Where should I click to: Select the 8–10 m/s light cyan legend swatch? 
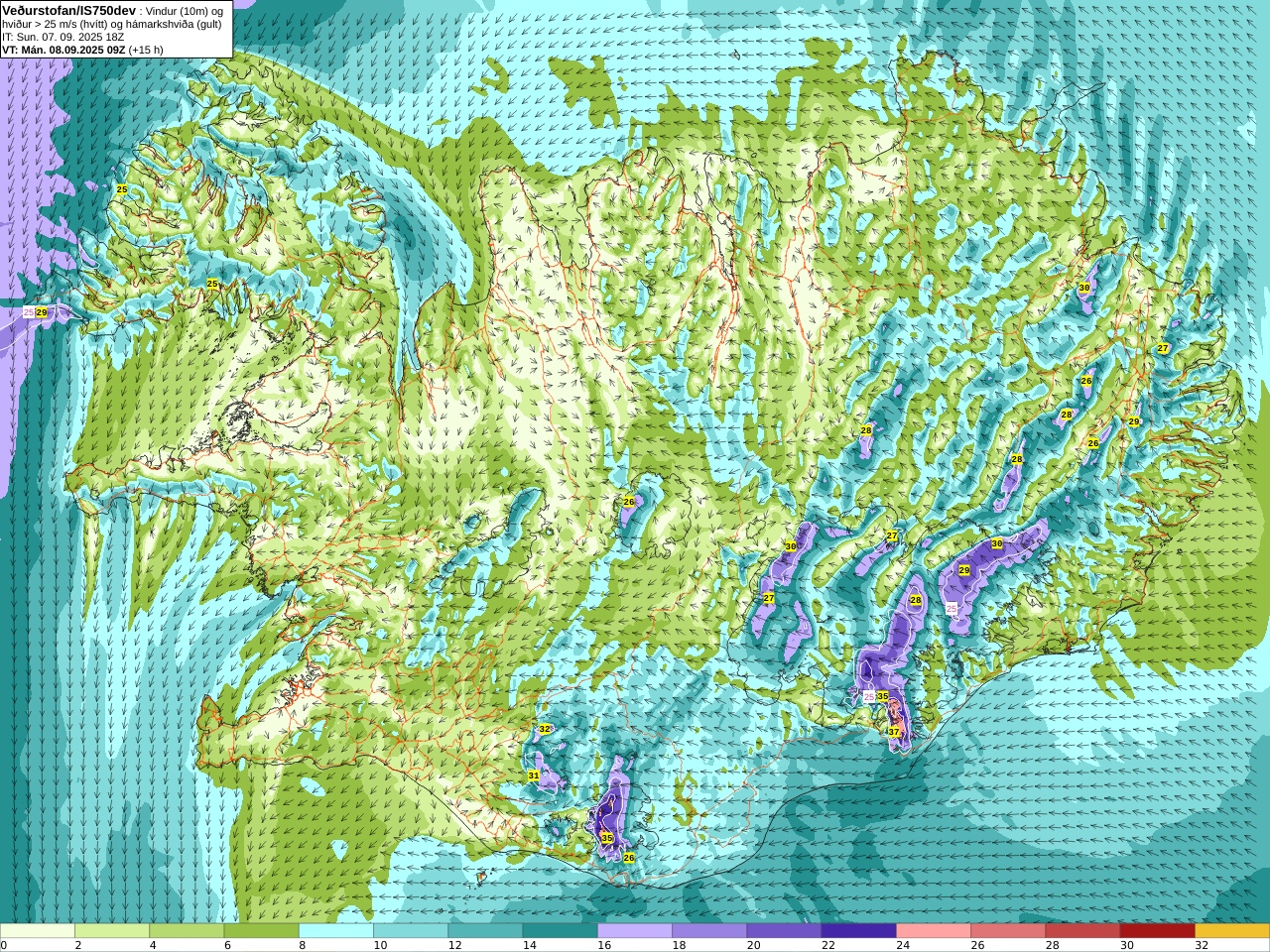point(336,931)
